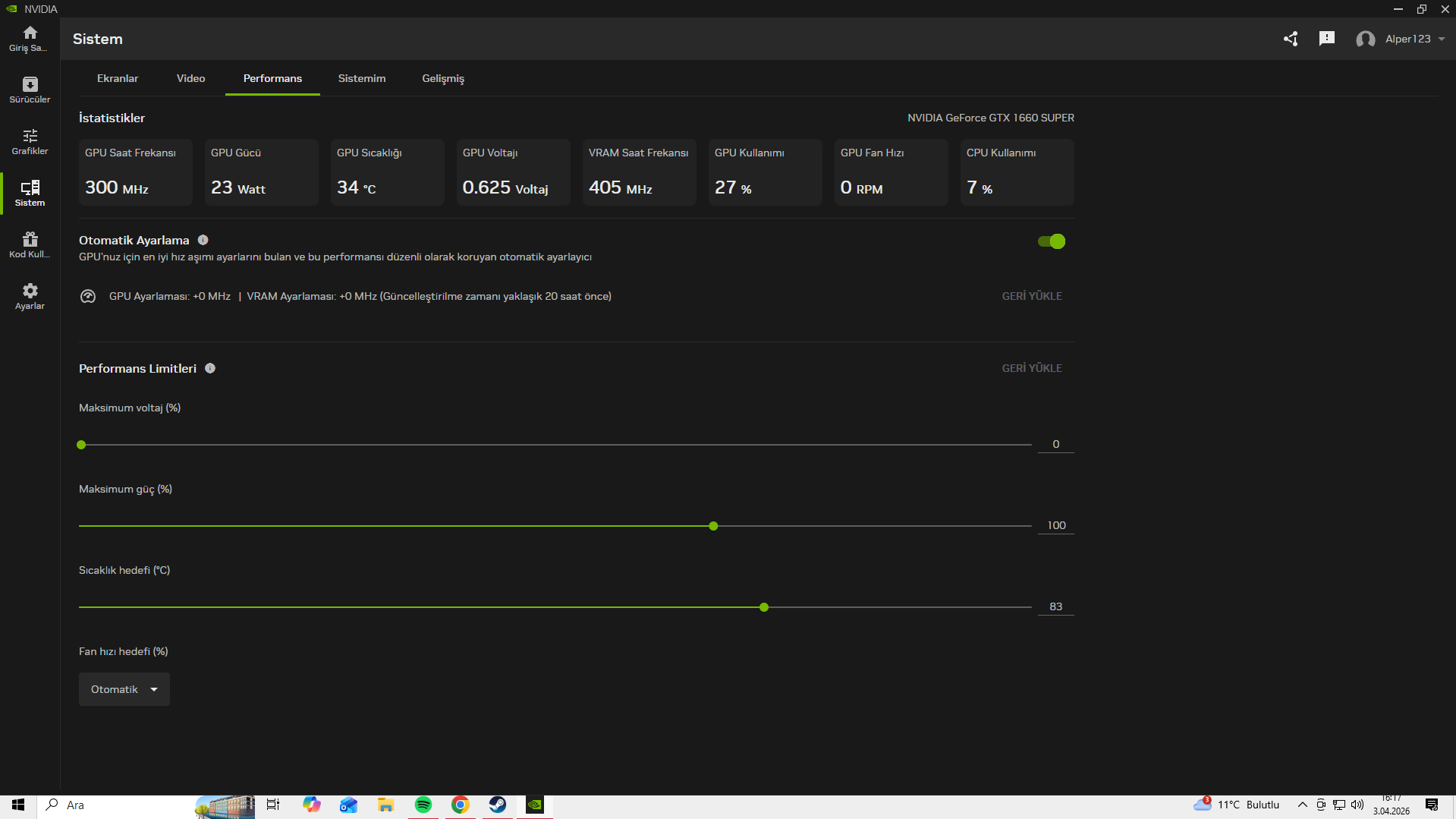Click the CPU Kullanımı stat card
This screenshot has height=819, width=1456.
[x=1017, y=172]
